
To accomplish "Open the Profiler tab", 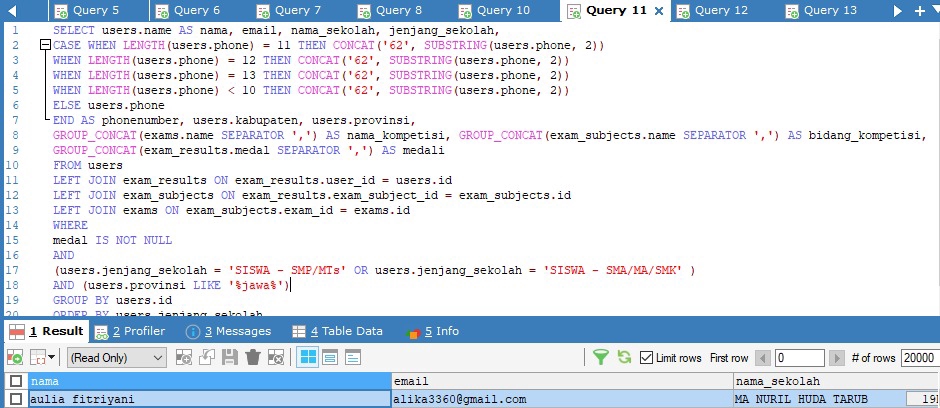I will 131,331.
